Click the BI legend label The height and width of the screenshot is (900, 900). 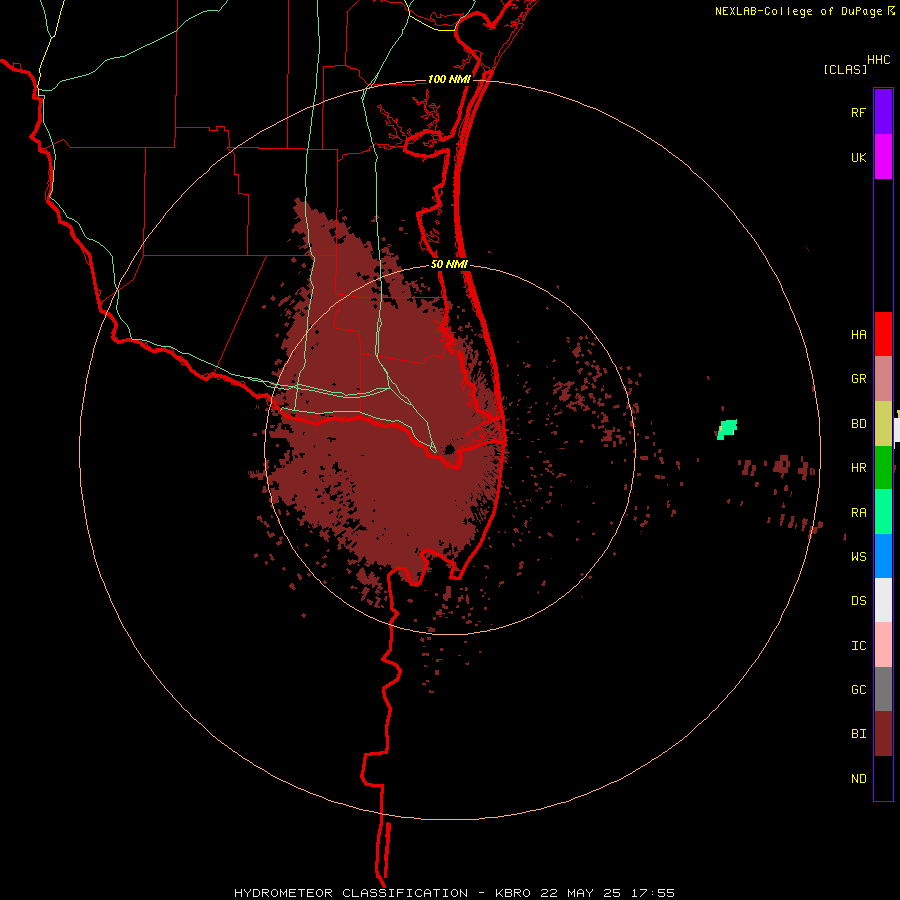coord(858,734)
